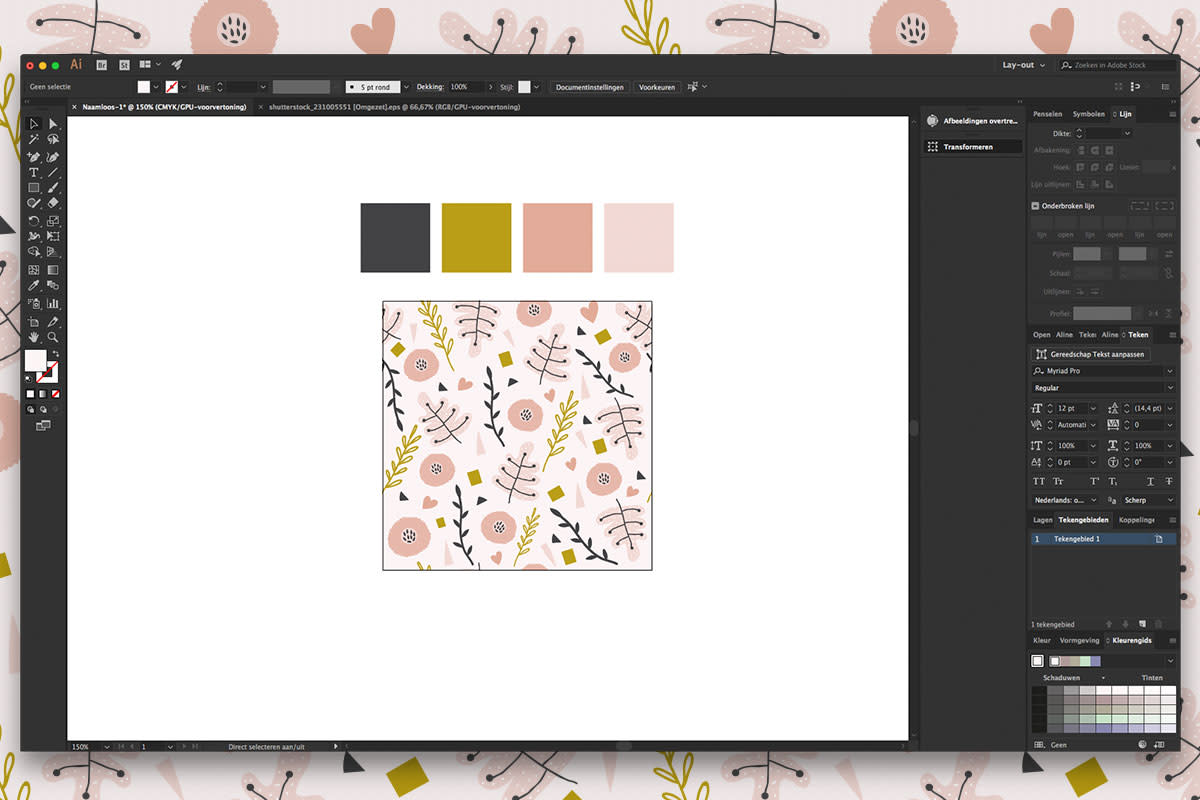This screenshot has width=1200, height=800.
Task: Open the Vormgeving panel tab
Action: (x=1079, y=640)
